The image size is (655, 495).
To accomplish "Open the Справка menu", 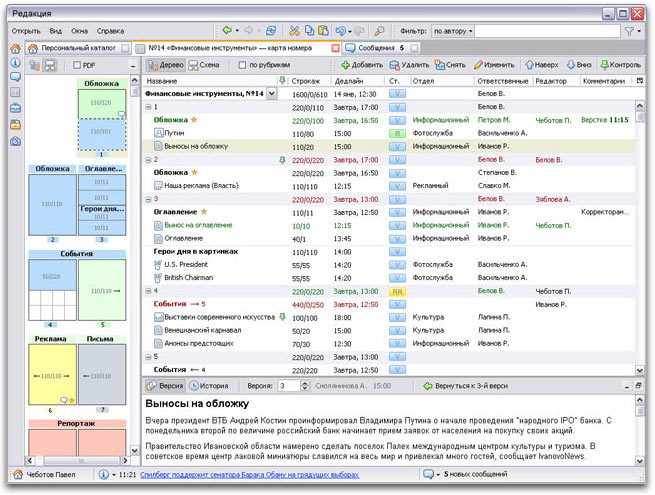I will click(111, 31).
